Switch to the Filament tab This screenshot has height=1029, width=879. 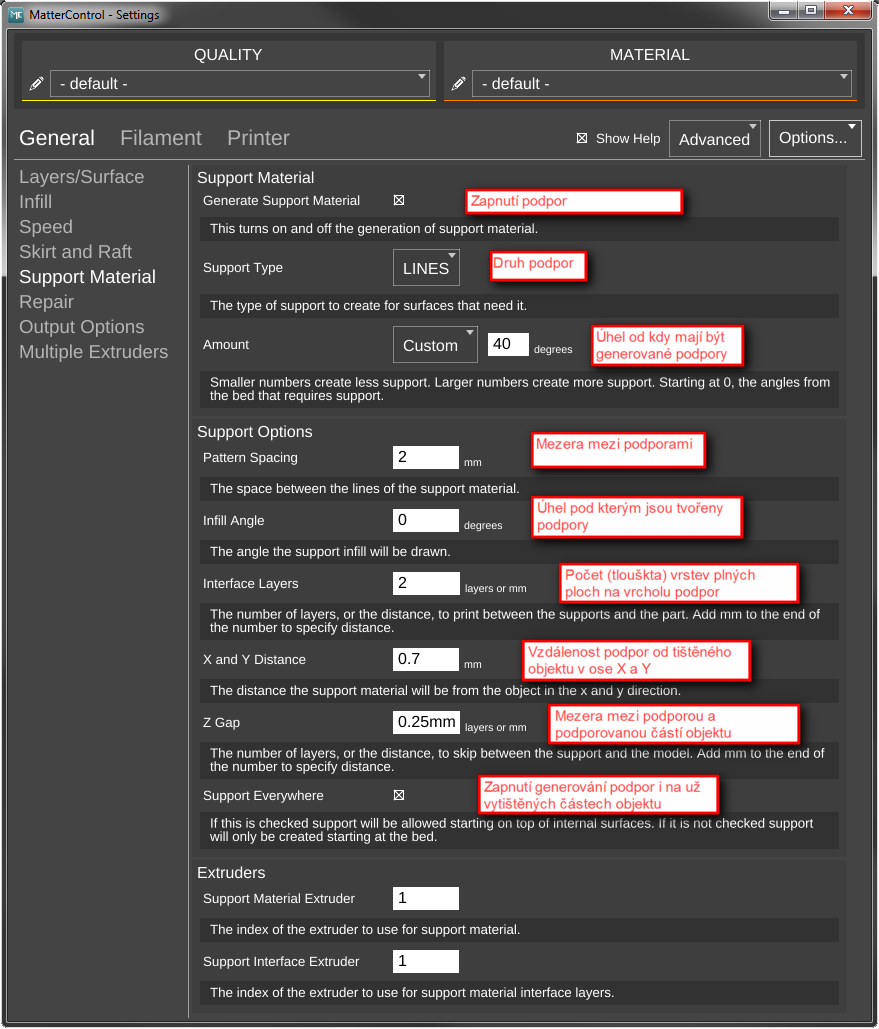(160, 138)
